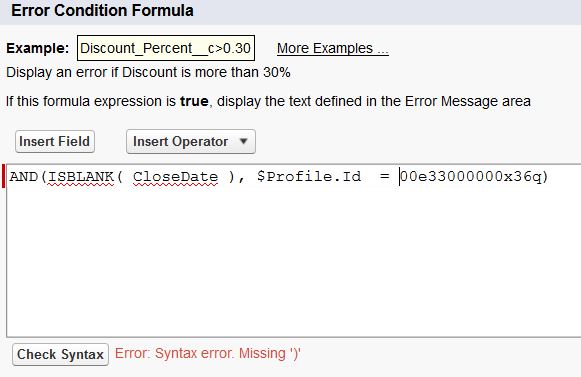The height and width of the screenshot is (377, 581).
Task: Click the 00e33000000x36q ID value
Action: coord(471,176)
